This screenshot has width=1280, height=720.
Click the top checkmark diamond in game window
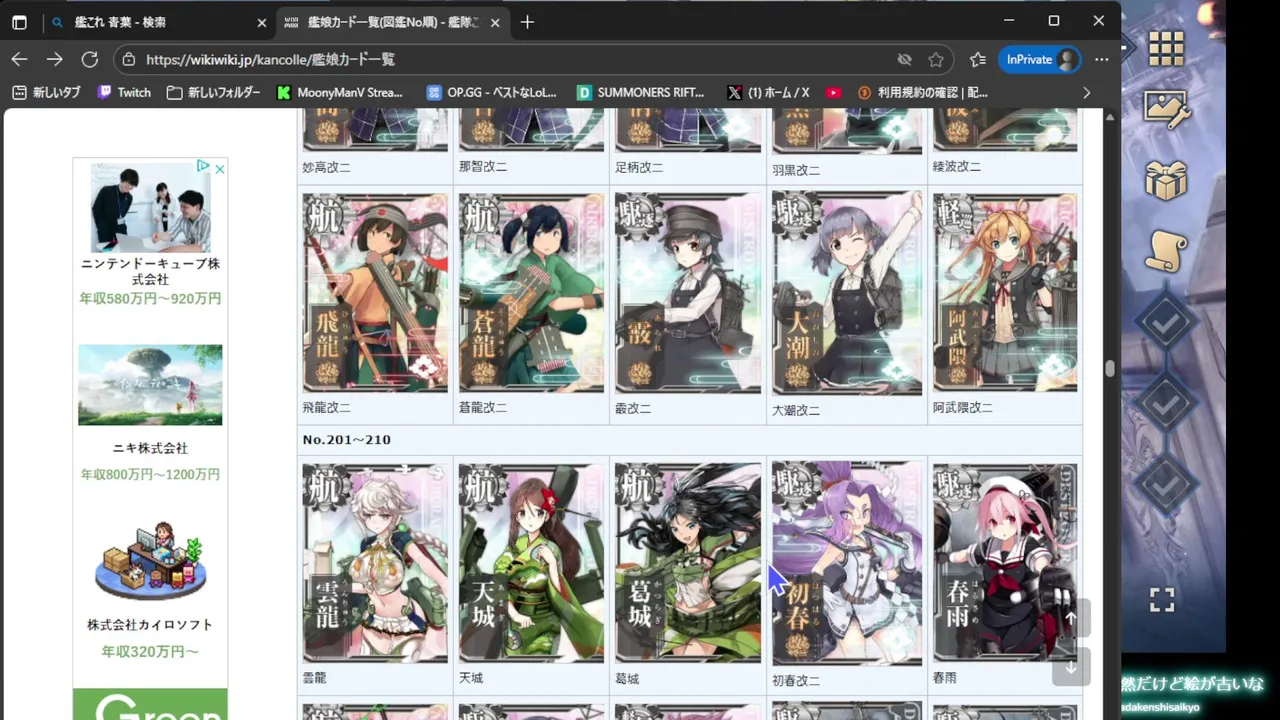1166,323
